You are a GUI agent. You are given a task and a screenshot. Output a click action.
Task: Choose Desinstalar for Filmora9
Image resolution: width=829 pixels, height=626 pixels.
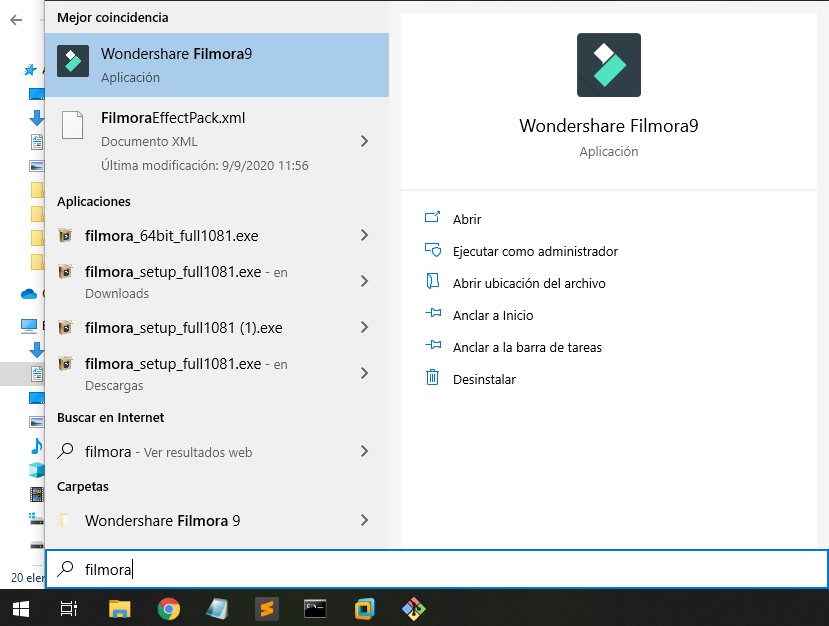tap(484, 380)
